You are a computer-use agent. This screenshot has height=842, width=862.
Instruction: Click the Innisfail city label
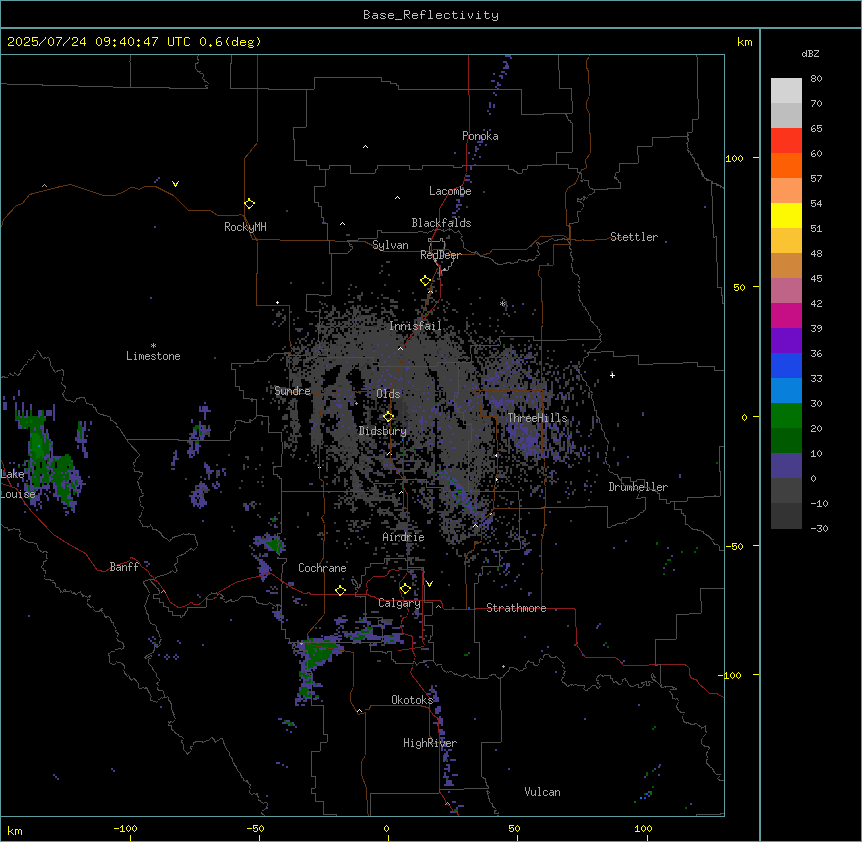coord(415,326)
